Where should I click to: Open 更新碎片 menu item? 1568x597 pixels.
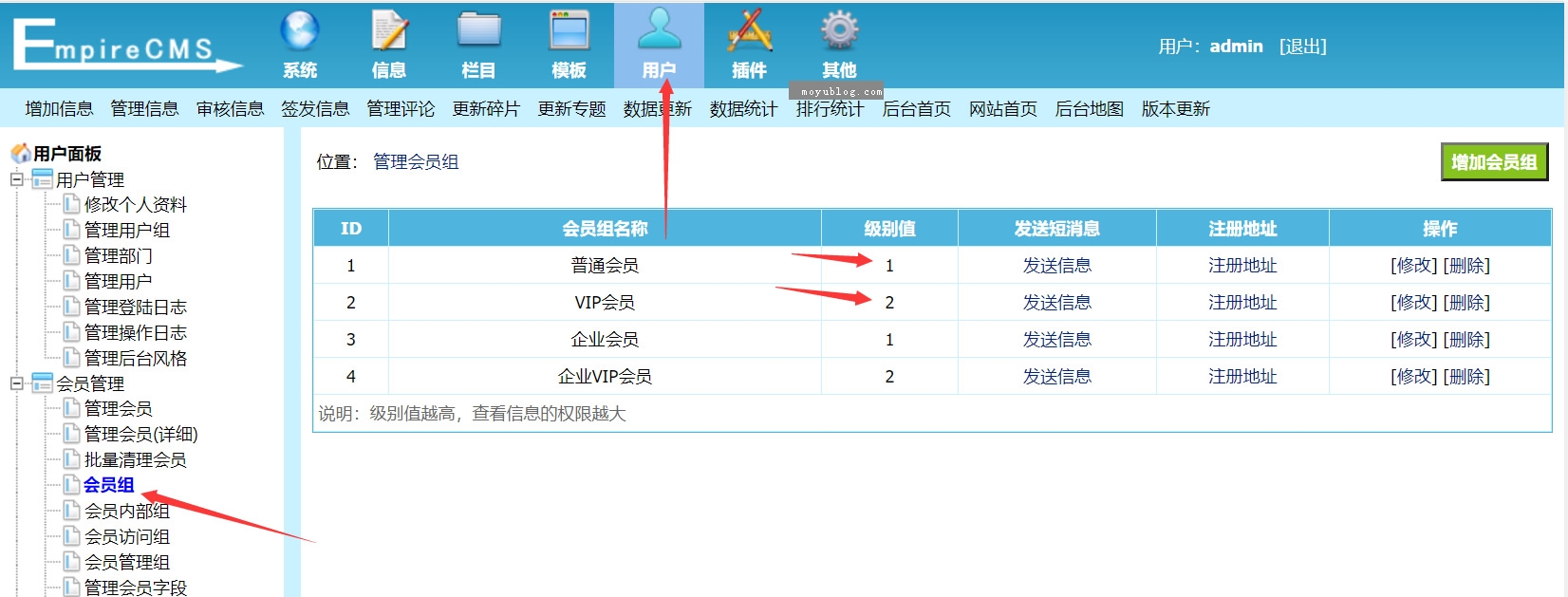[x=486, y=109]
